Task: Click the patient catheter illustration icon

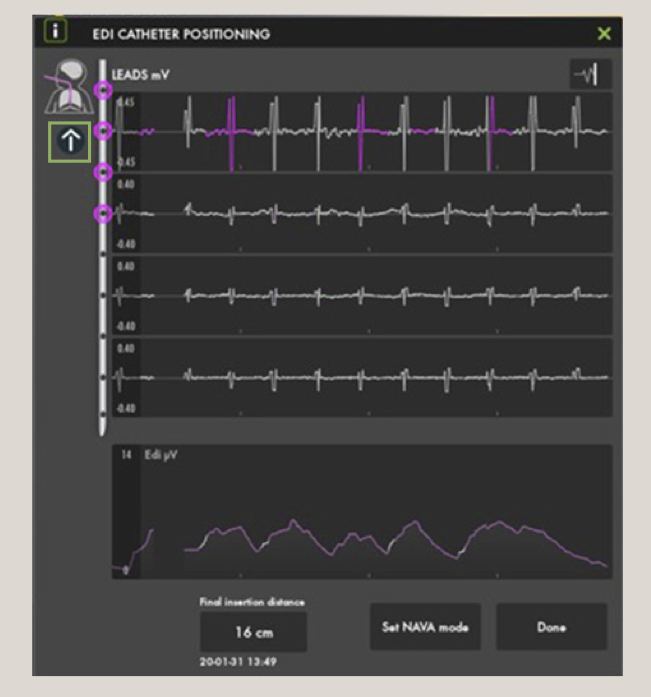Action: coord(69,86)
